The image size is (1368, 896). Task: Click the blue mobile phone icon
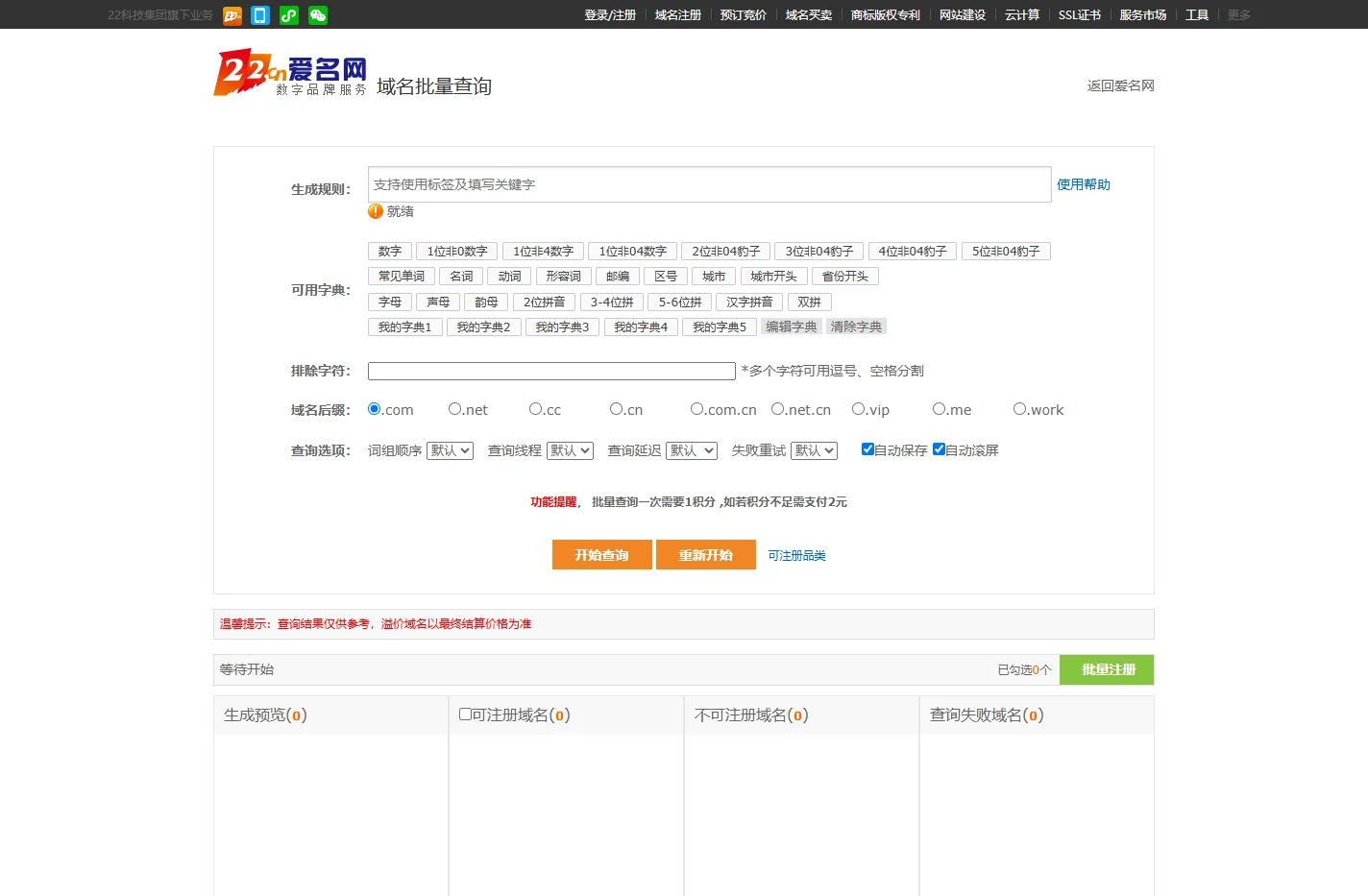pos(260,15)
